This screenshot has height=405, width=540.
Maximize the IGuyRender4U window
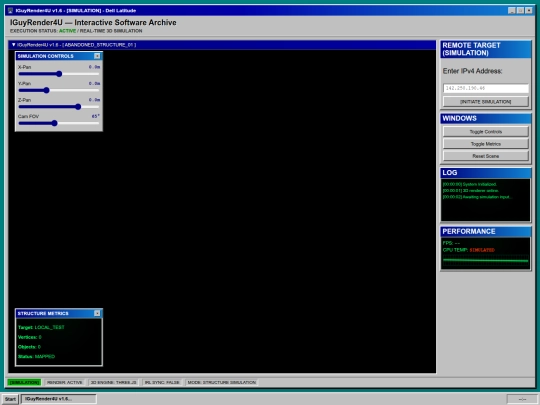click(x=520, y=11)
